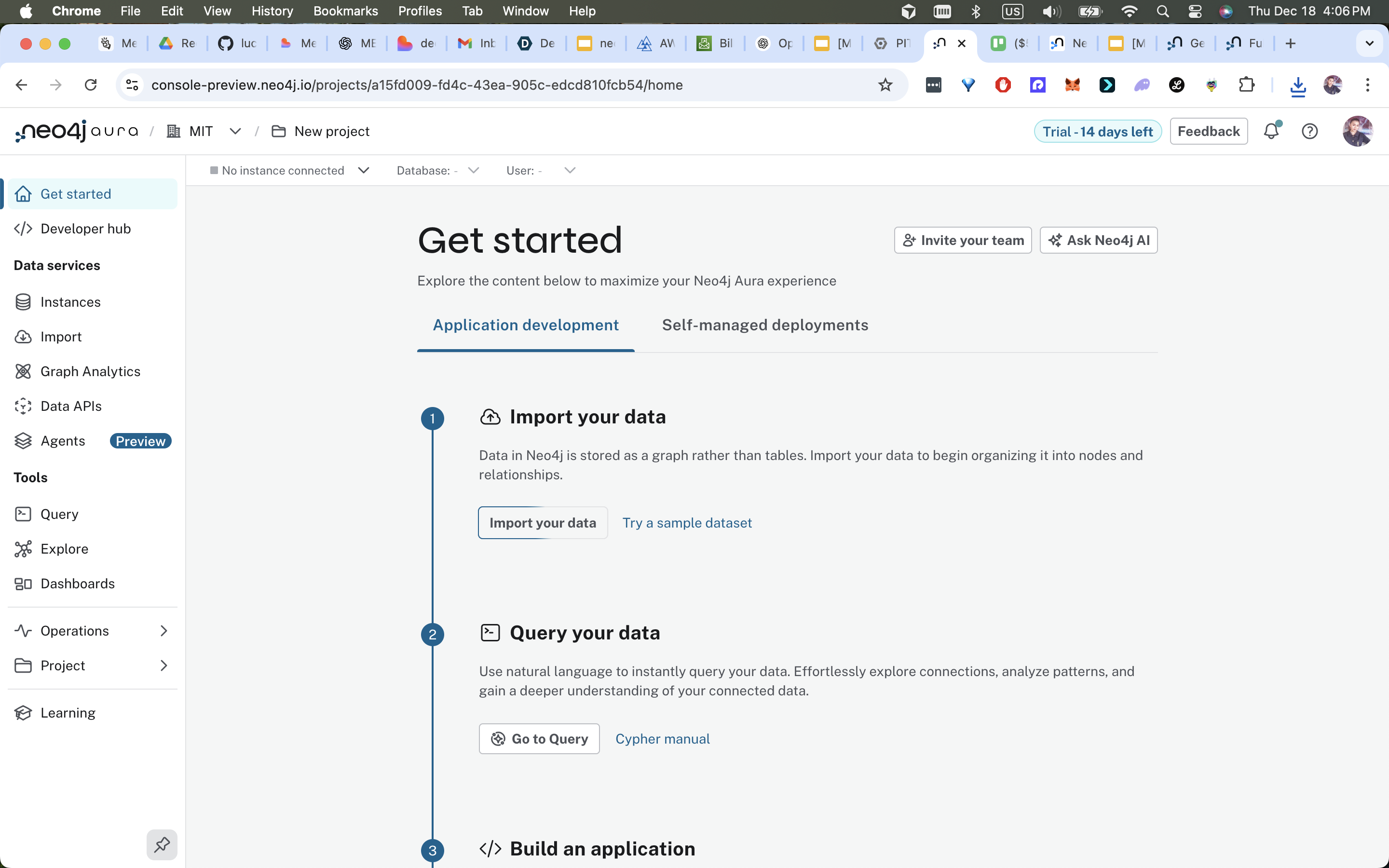Open Instances in the sidebar
Viewport: 1389px width, 868px height.
pyautogui.click(x=70, y=302)
